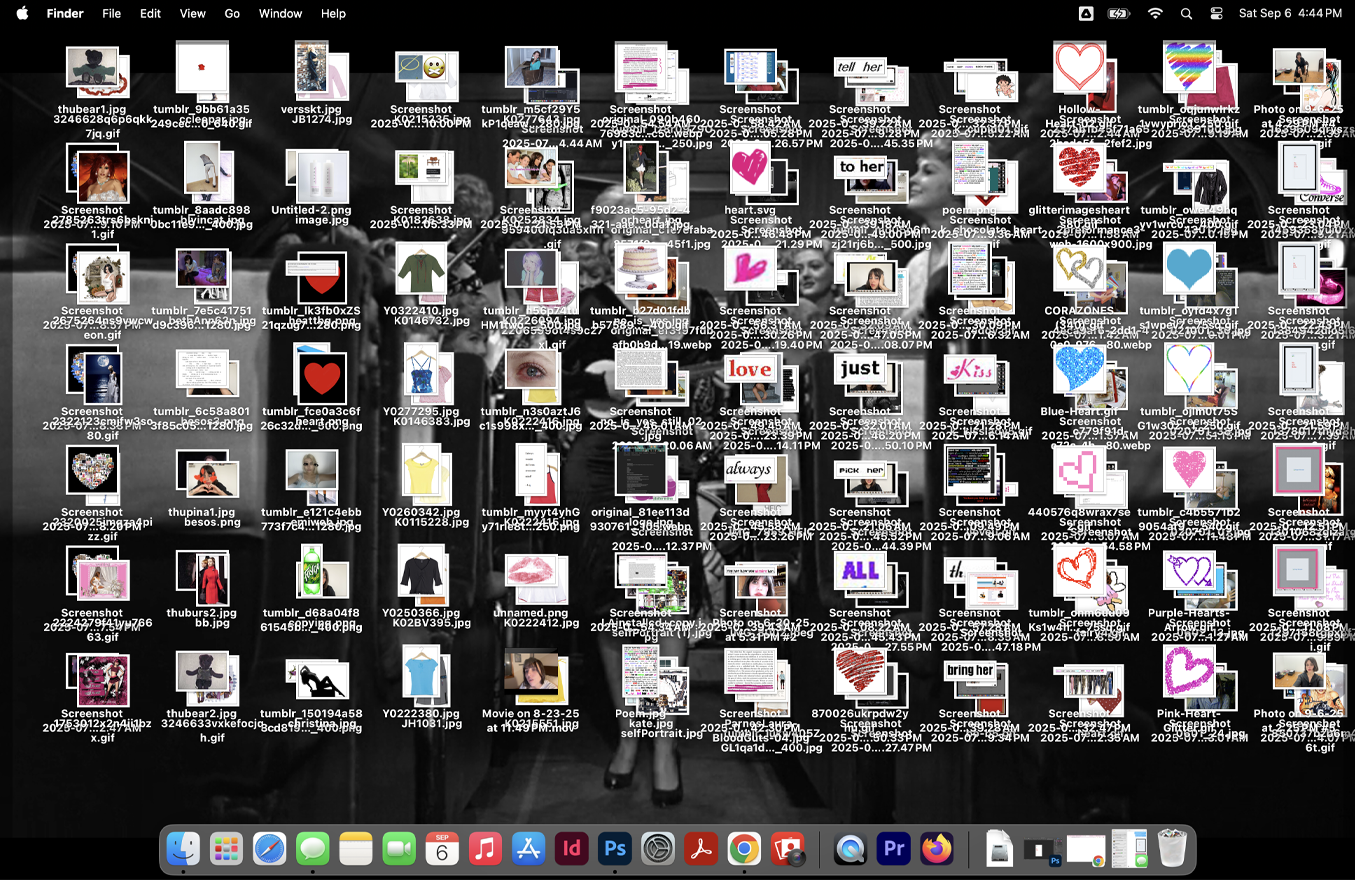Click the date and time clock
1355x880 pixels.
tap(1290, 14)
